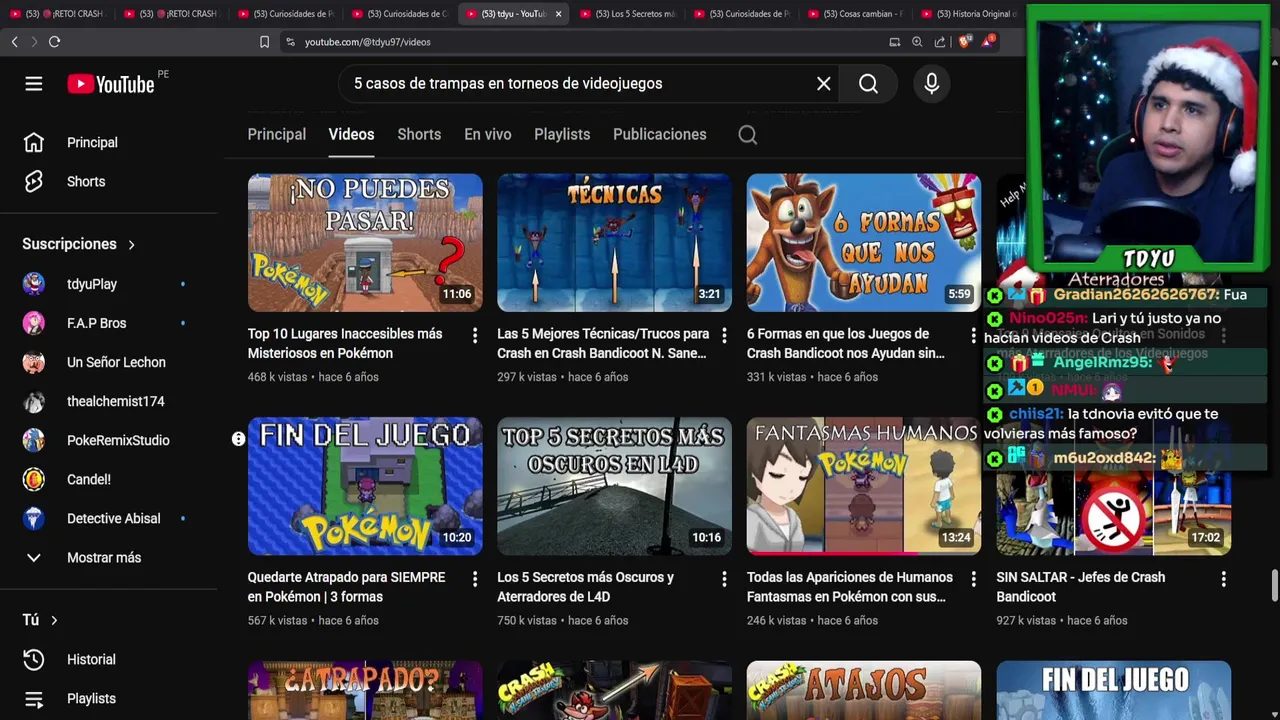The height and width of the screenshot is (720, 1280).
Task: Open title SIN SALTAR - Jefes de Crash Bandicoot
Action: click(x=1081, y=588)
